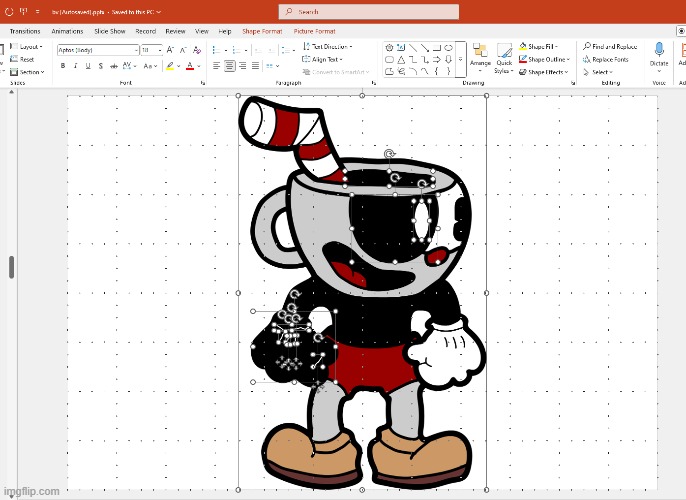This screenshot has width=686, height=500.
Task: Switch to the Review tab
Action: (175, 31)
